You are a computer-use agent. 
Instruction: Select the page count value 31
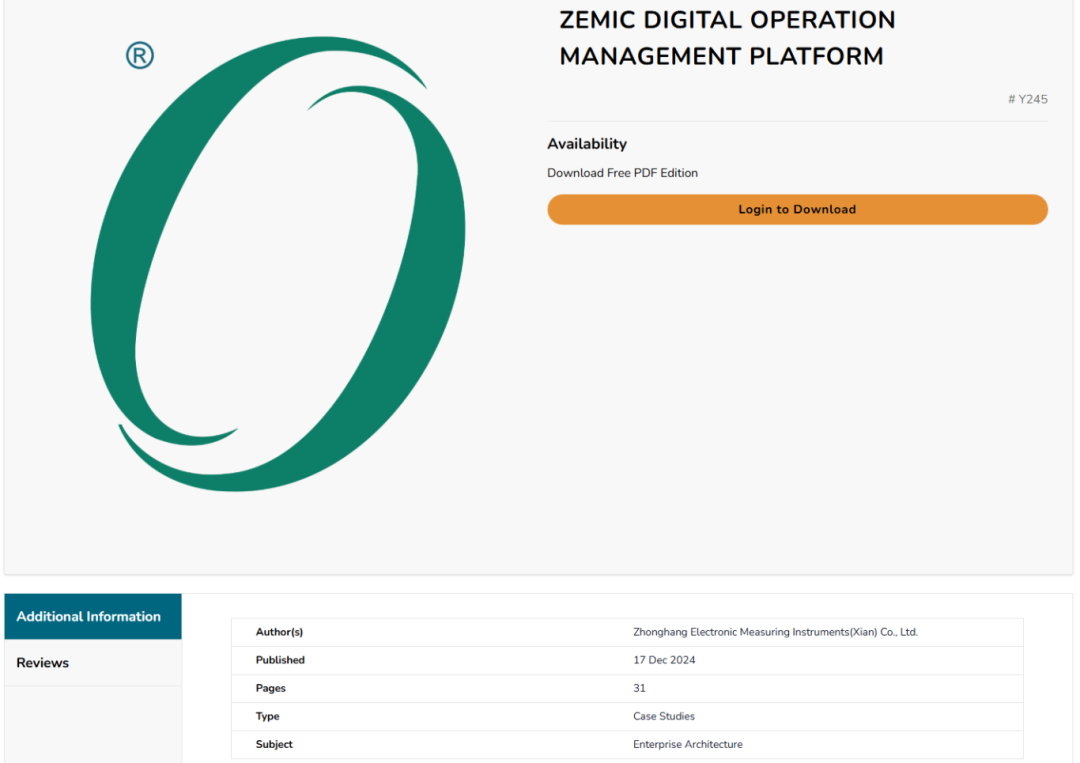[639, 688]
